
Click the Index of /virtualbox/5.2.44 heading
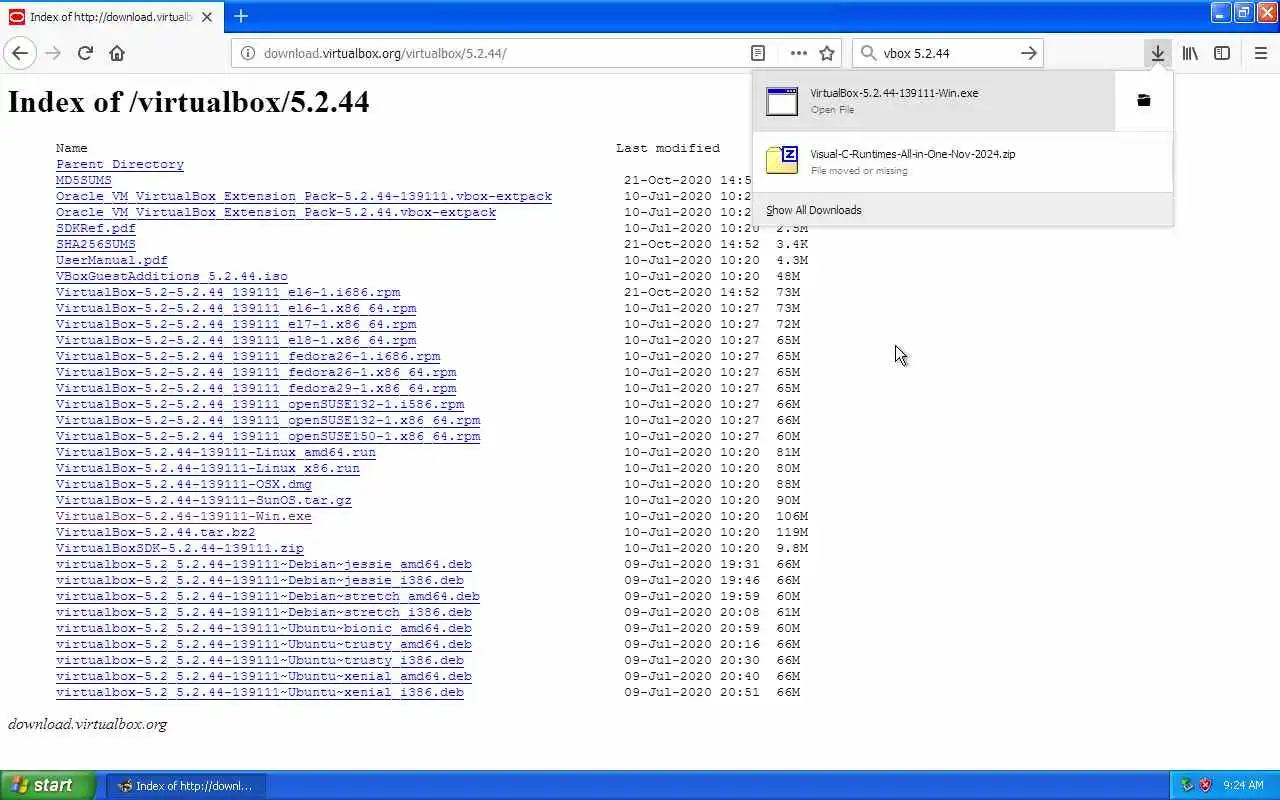pyautogui.click(x=189, y=101)
